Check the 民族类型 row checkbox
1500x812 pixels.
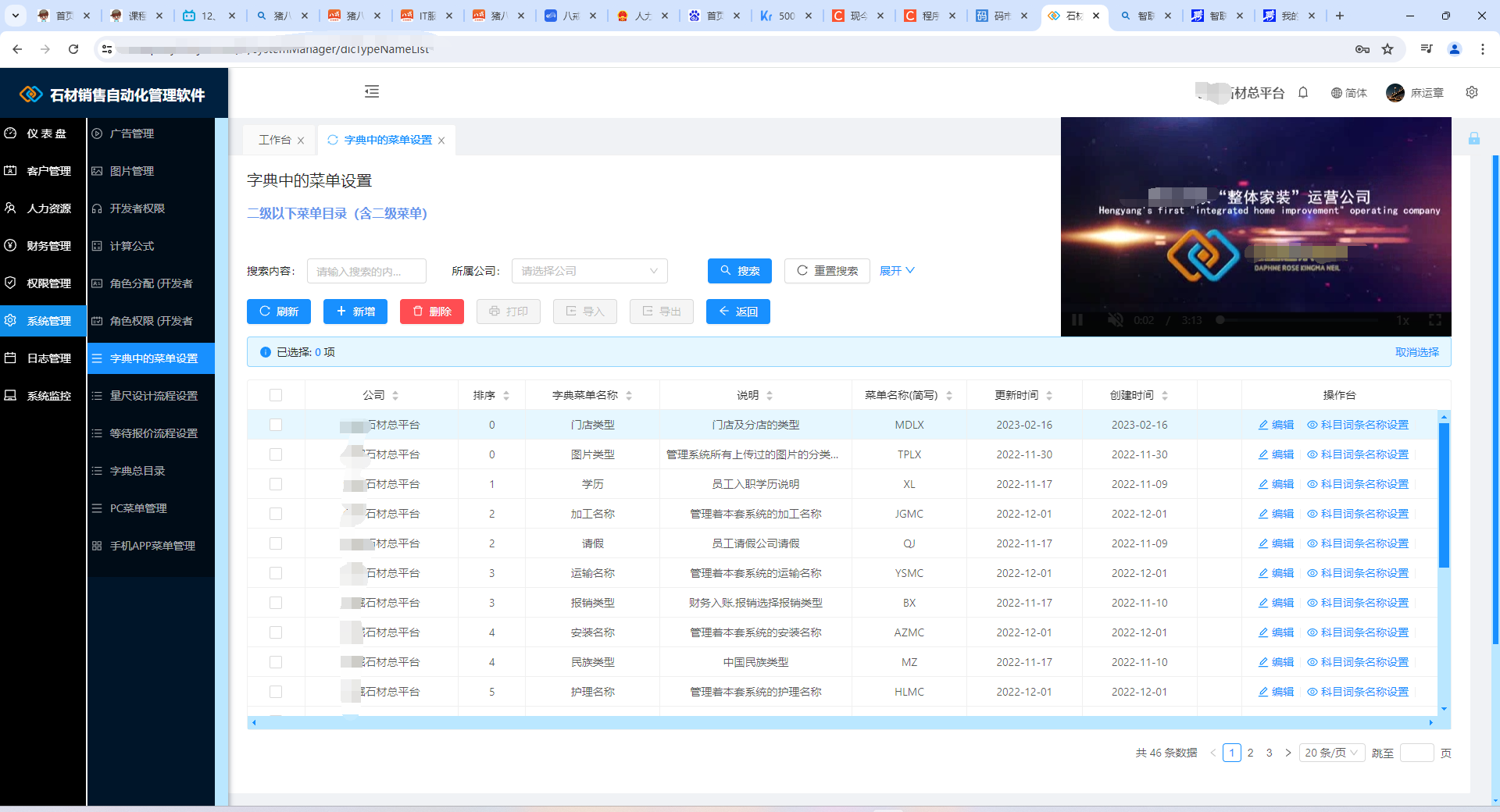click(276, 662)
